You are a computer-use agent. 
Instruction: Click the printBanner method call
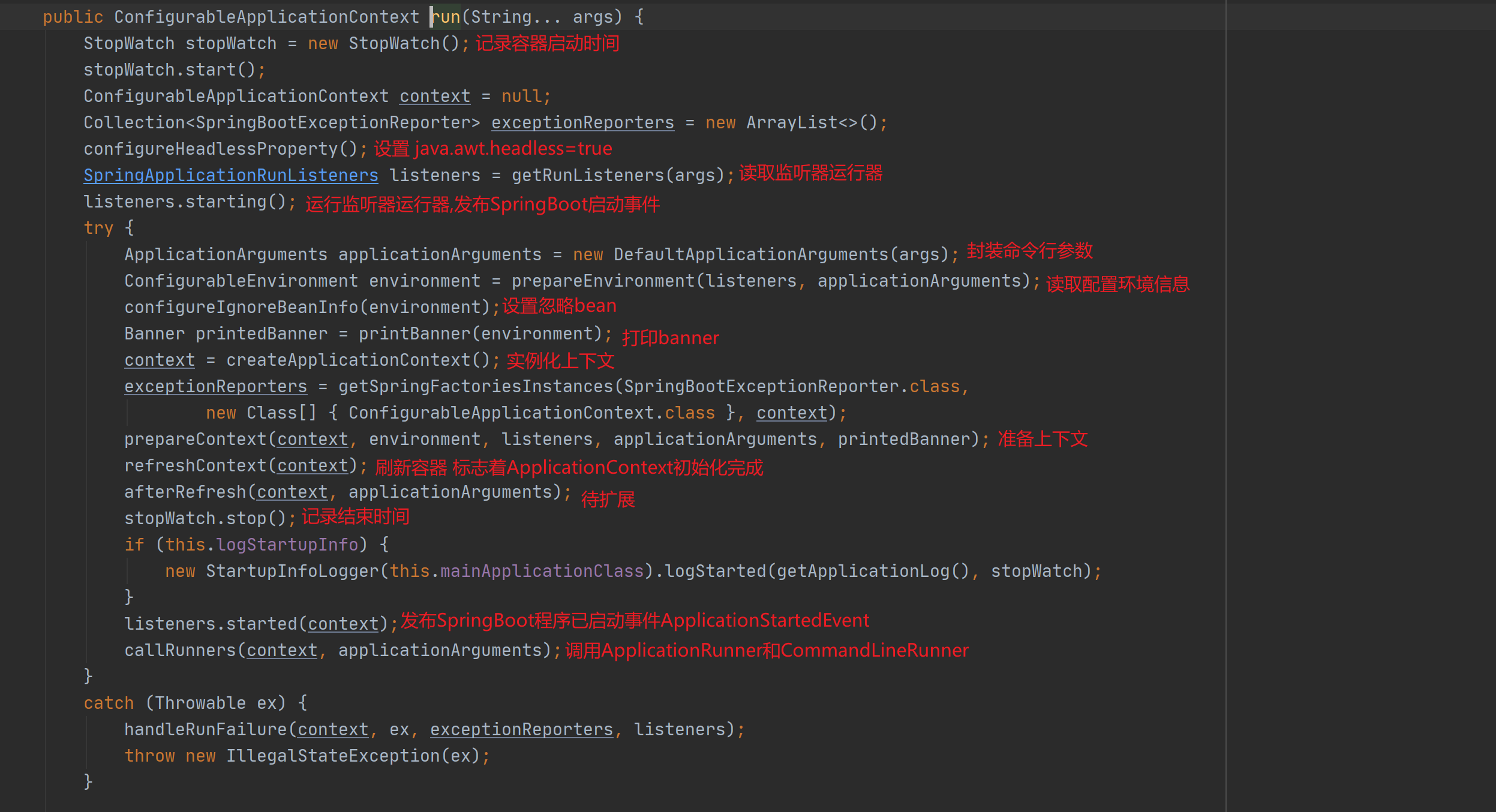pos(414,333)
